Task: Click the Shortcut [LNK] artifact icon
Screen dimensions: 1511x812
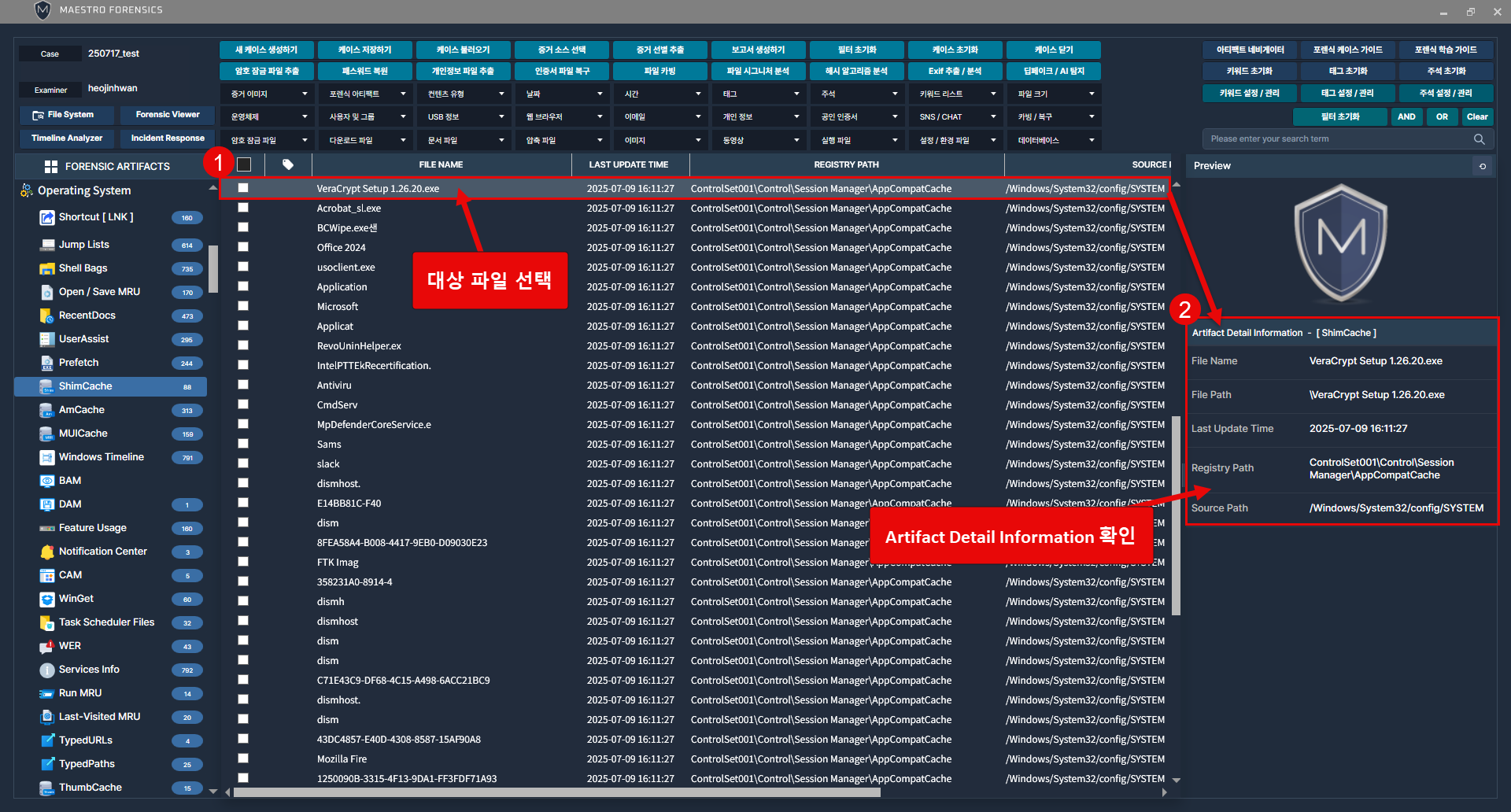Action: click(46, 218)
